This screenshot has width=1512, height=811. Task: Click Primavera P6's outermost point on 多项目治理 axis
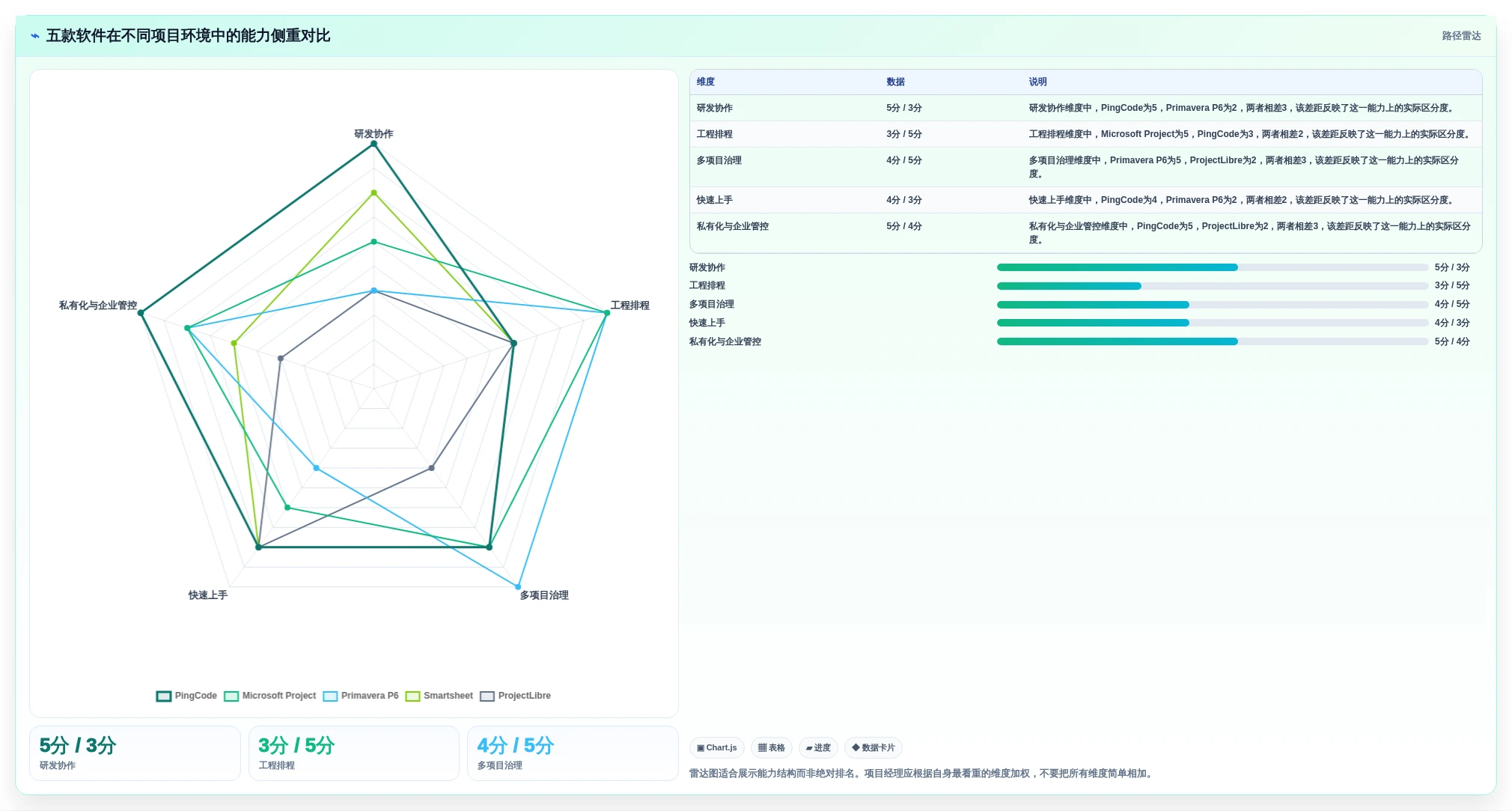click(518, 586)
